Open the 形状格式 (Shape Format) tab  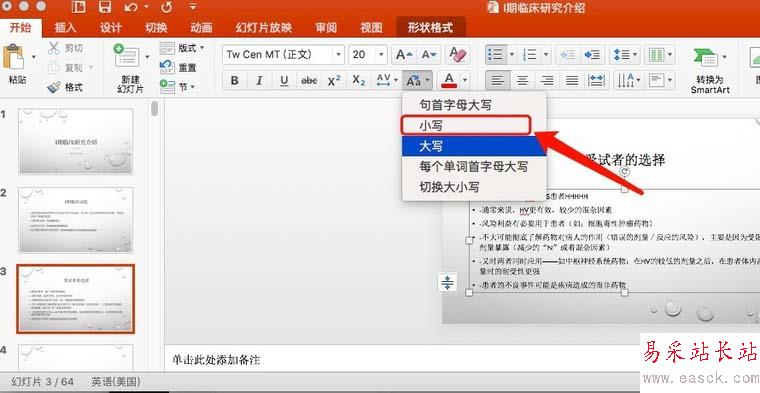tap(430, 28)
